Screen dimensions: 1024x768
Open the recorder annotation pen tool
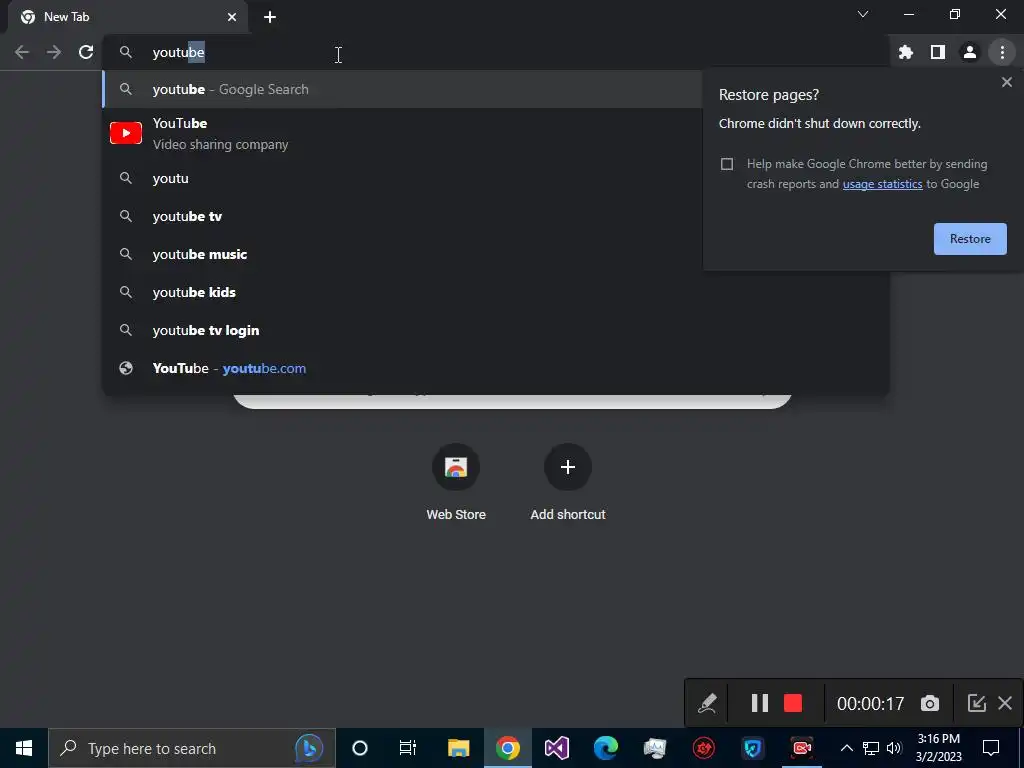coord(707,703)
